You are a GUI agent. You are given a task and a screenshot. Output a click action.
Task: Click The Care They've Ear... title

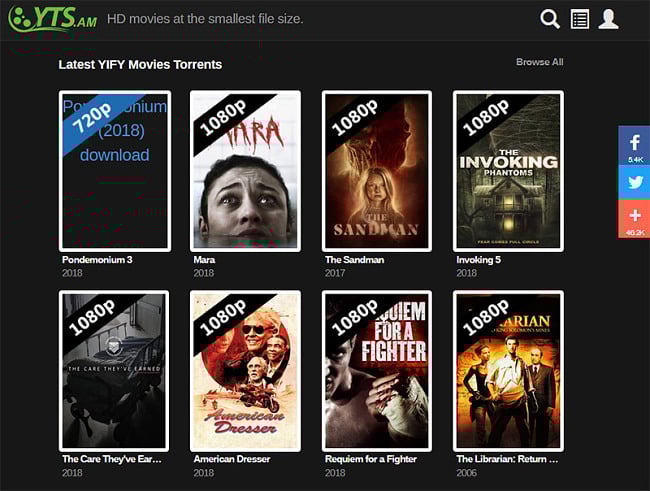pyautogui.click(x=112, y=459)
